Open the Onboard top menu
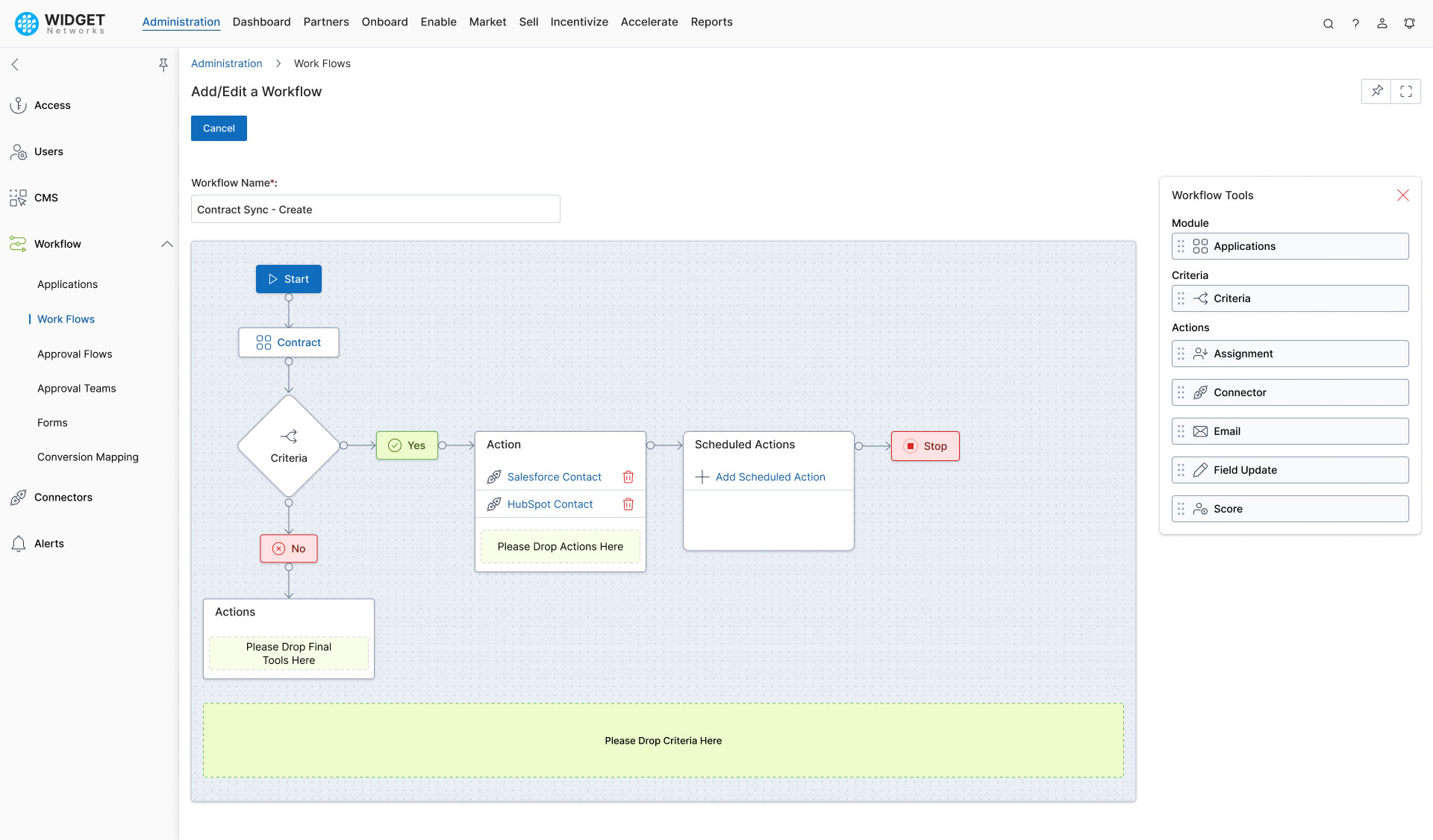The height and width of the screenshot is (840, 1433). [385, 22]
